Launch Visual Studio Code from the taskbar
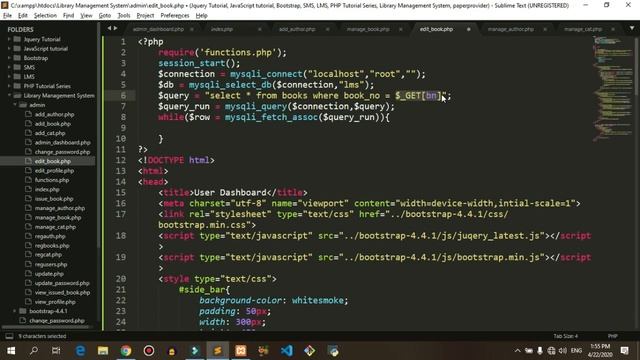640x360 pixels. pyautogui.click(x=287, y=351)
